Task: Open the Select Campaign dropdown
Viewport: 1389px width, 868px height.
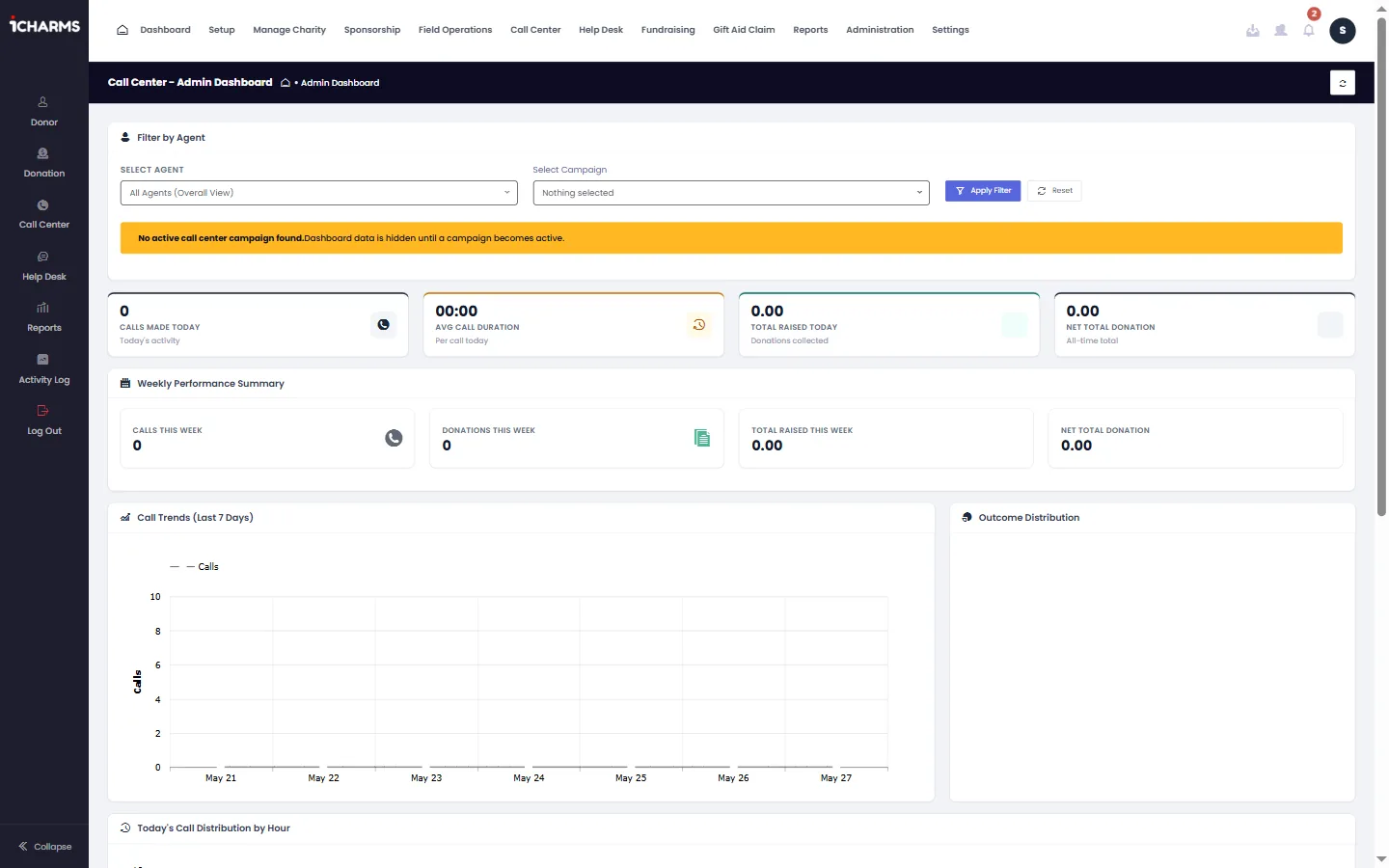Action: 731,193
